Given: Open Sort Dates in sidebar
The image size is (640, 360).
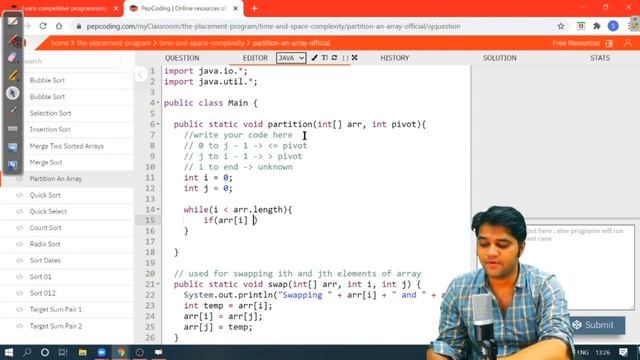Looking at the screenshot, I should tap(45, 260).
